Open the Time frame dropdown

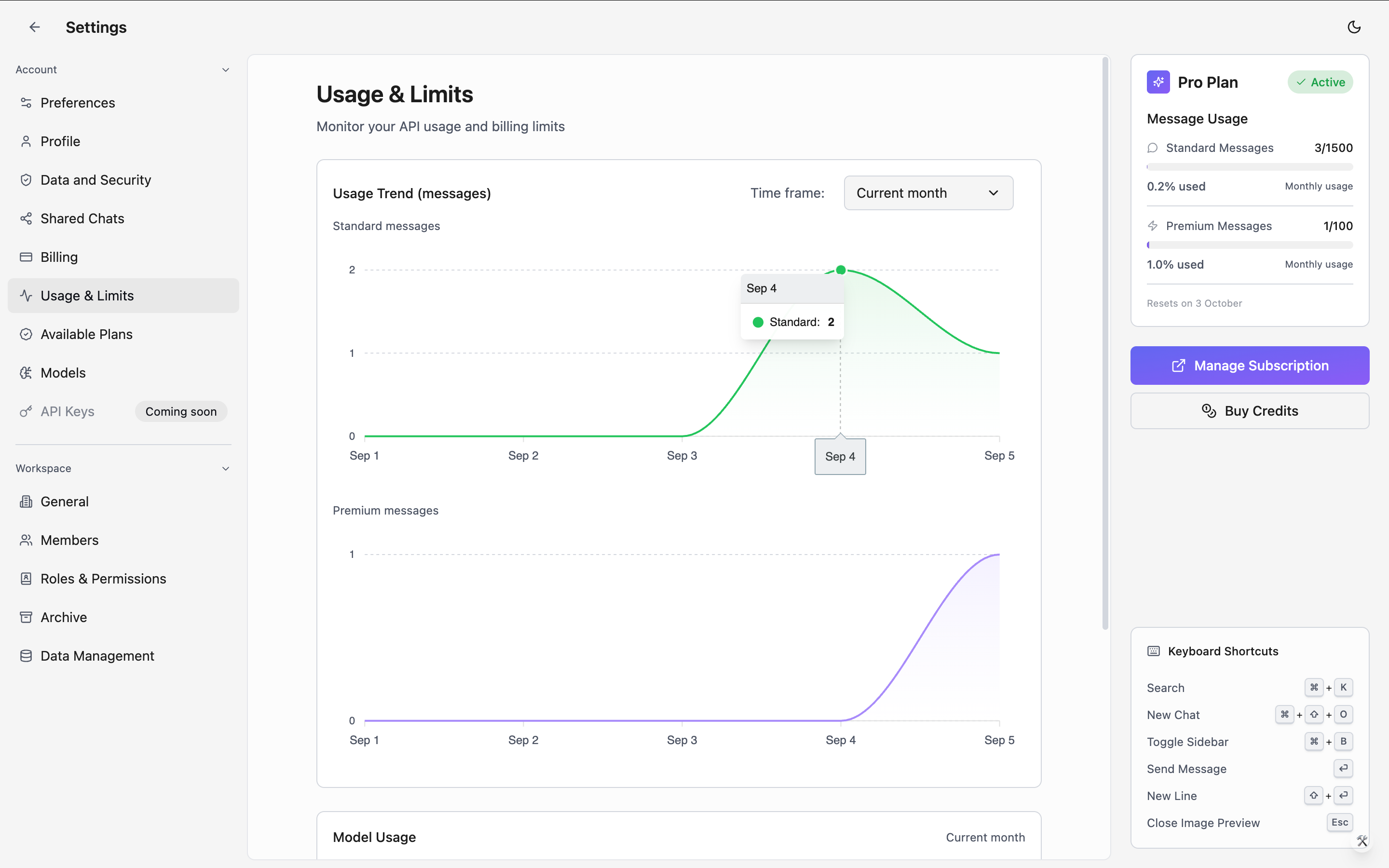click(928, 193)
